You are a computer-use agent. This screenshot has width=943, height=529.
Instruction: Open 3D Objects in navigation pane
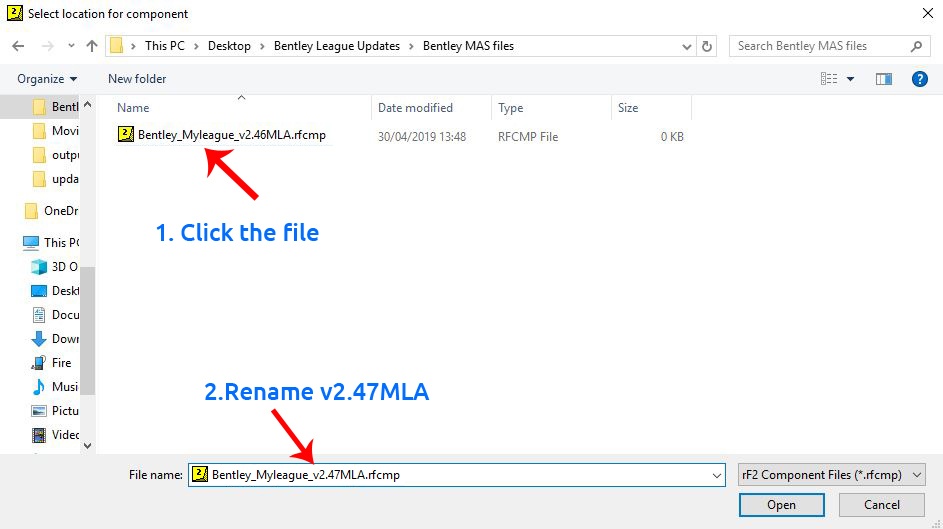[55, 266]
